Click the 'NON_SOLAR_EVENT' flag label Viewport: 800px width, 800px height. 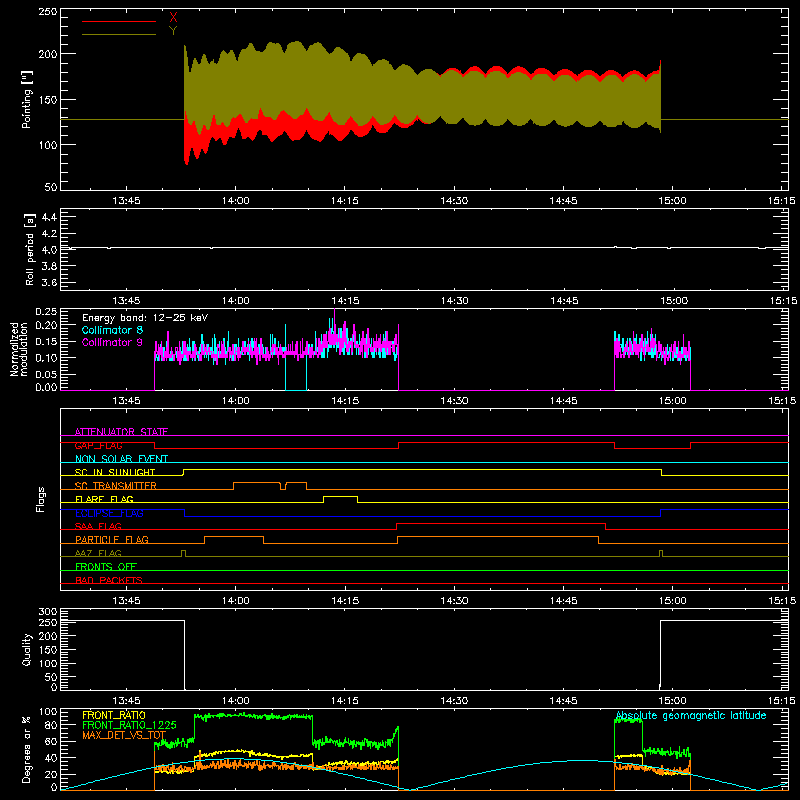(x=121, y=459)
